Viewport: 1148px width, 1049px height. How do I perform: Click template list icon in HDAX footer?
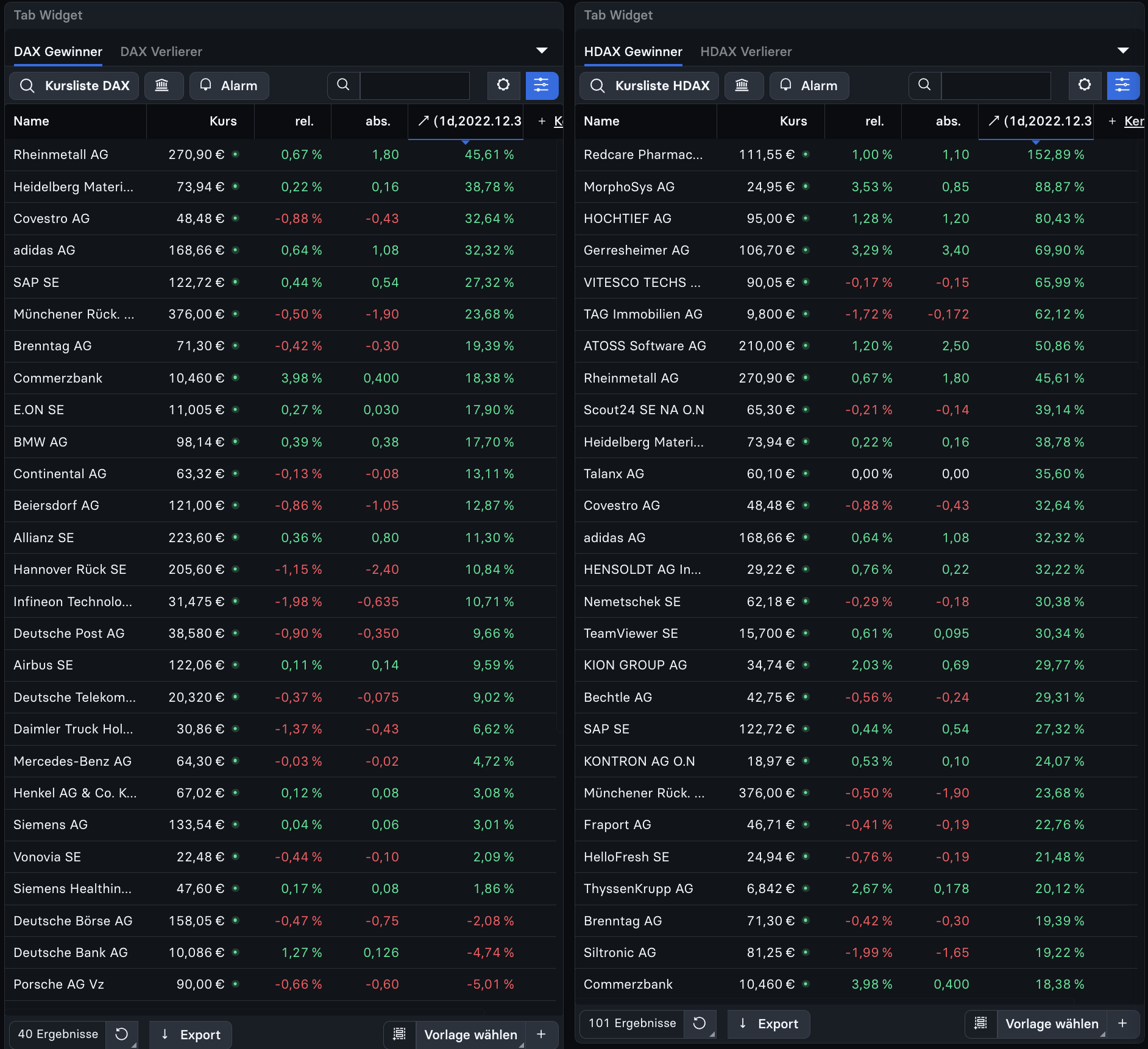point(980,1023)
